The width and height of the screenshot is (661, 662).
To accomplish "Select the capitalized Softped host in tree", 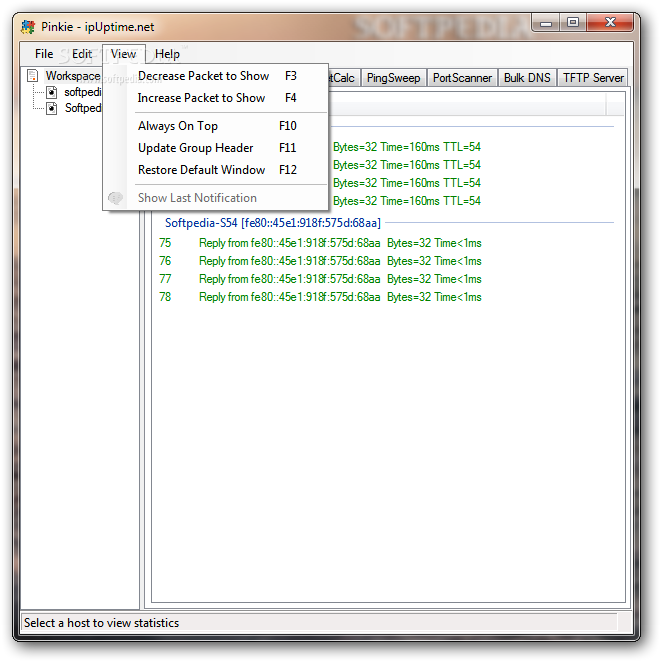I will point(83,108).
